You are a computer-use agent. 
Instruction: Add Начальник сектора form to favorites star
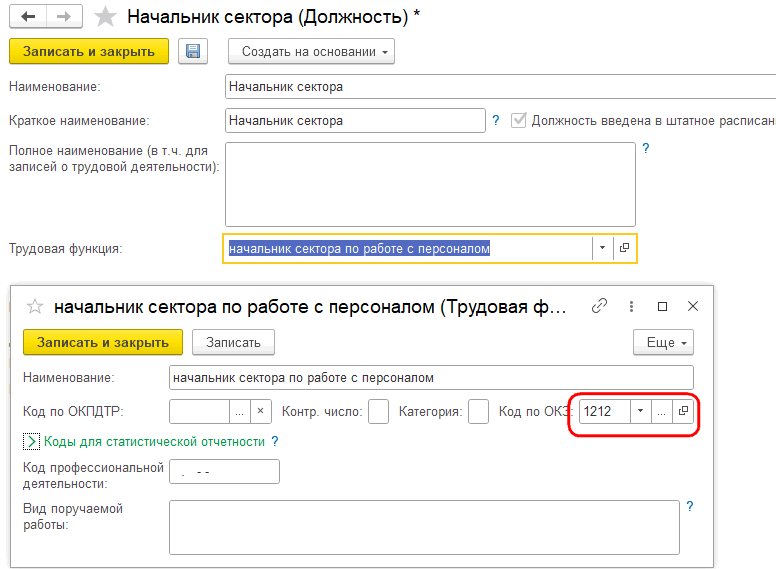coord(105,17)
